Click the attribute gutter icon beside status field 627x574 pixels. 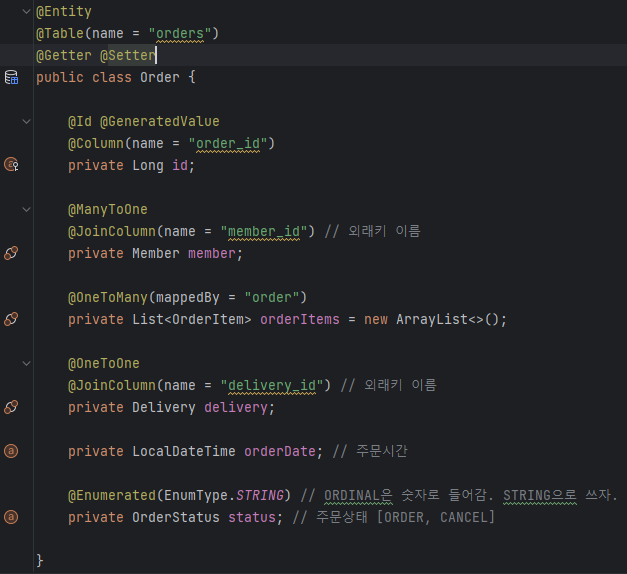coord(11,517)
